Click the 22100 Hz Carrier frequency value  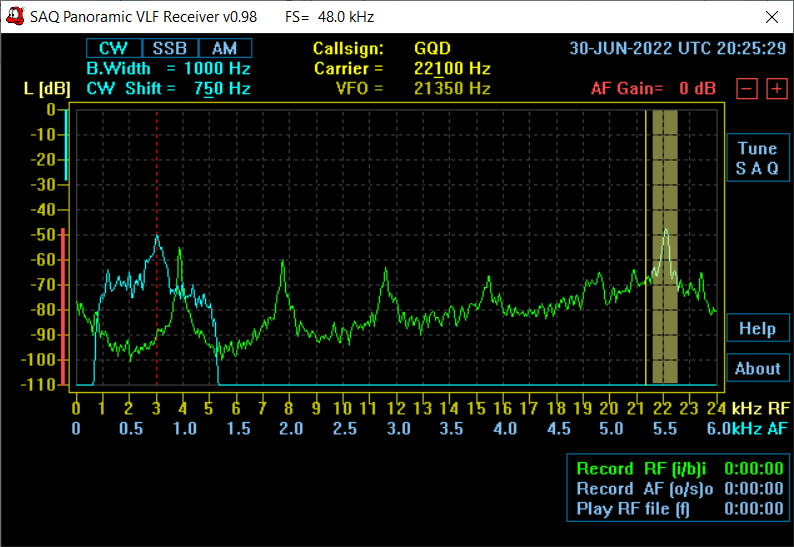[452, 68]
